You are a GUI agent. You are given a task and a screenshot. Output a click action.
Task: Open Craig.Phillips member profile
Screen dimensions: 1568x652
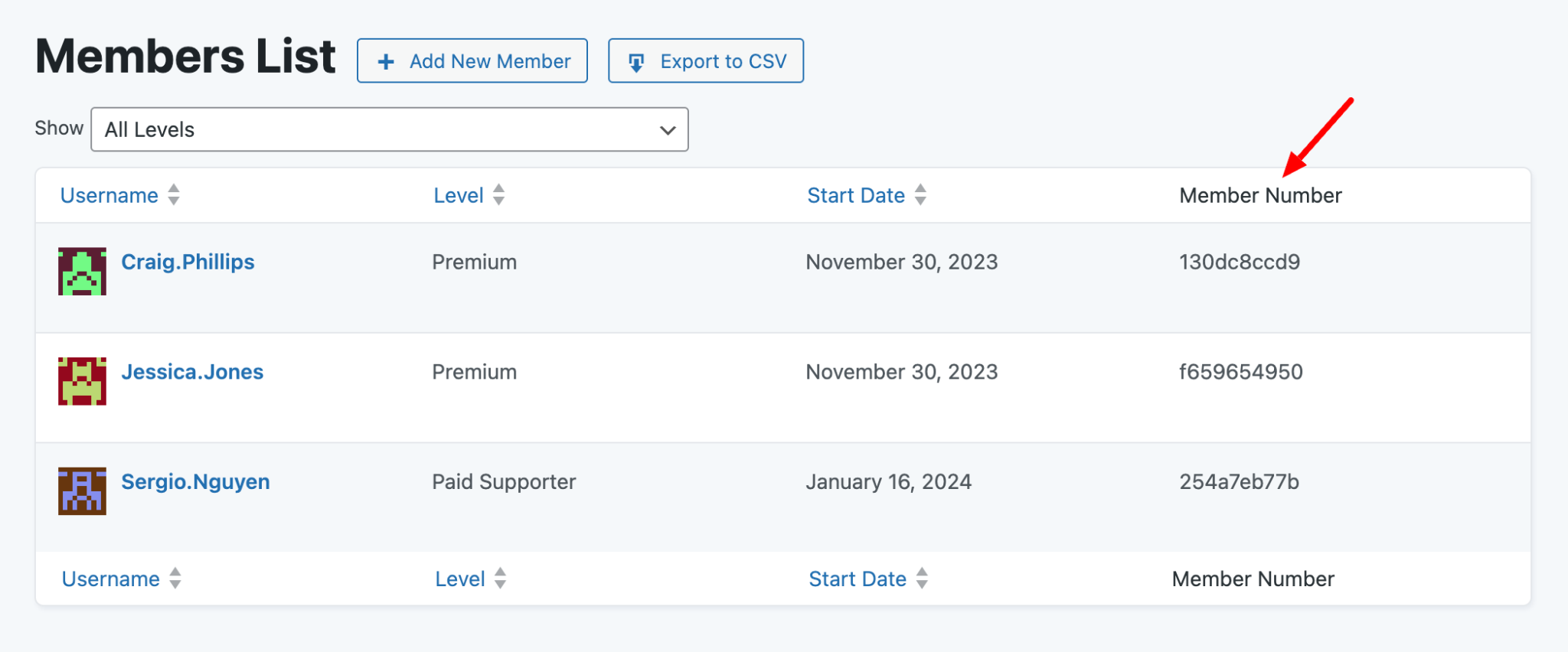click(188, 262)
